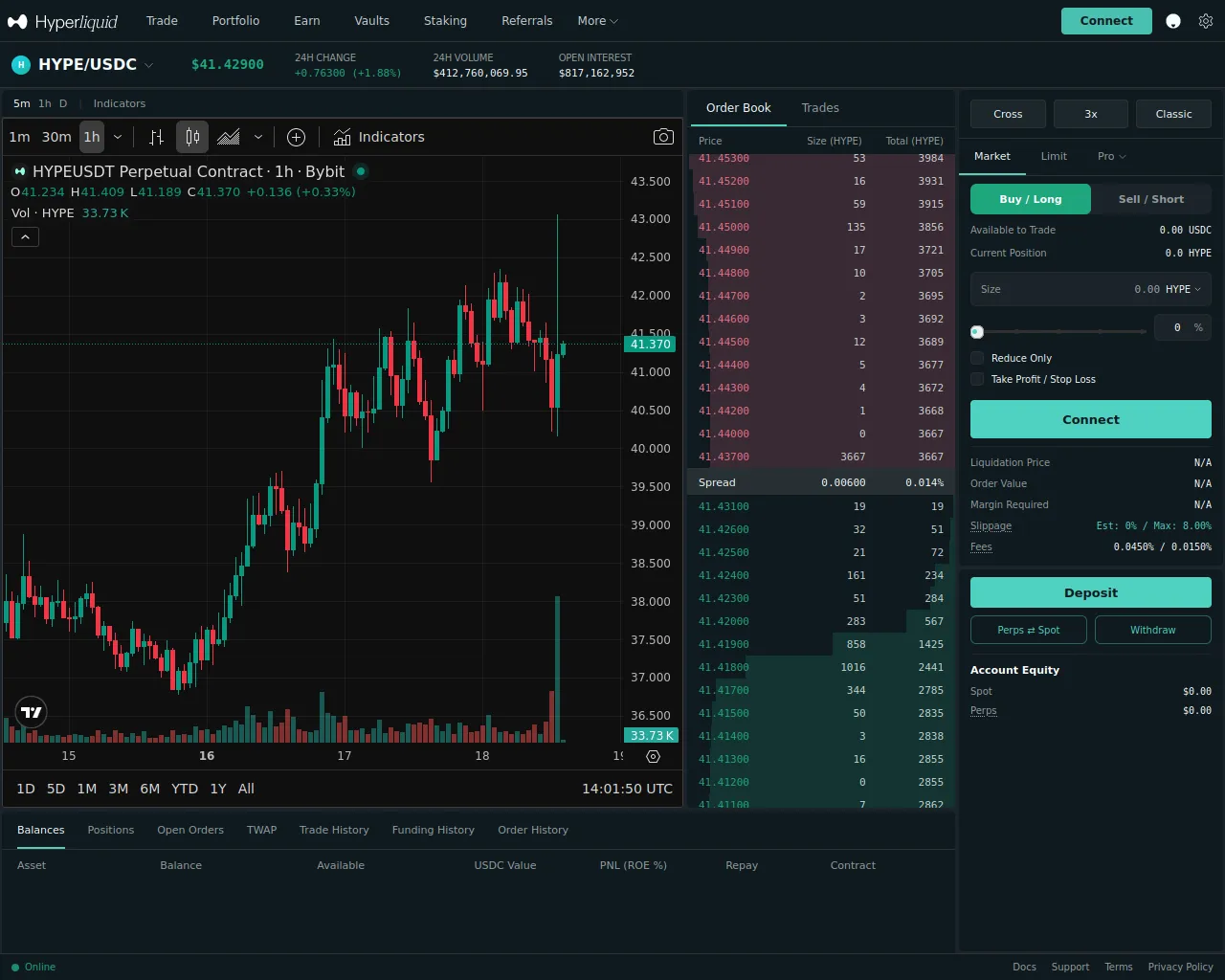The image size is (1225, 980).
Task: Click the Size input field
Action: point(1062,289)
